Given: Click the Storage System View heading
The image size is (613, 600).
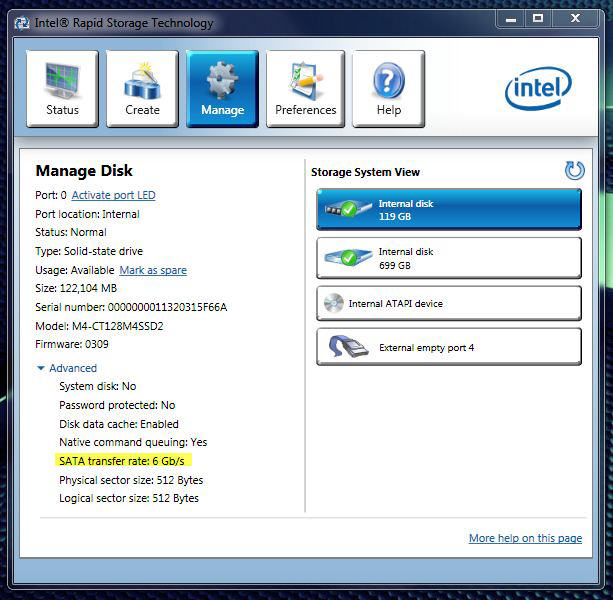Looking at the screenshot, I should (365, 172).
